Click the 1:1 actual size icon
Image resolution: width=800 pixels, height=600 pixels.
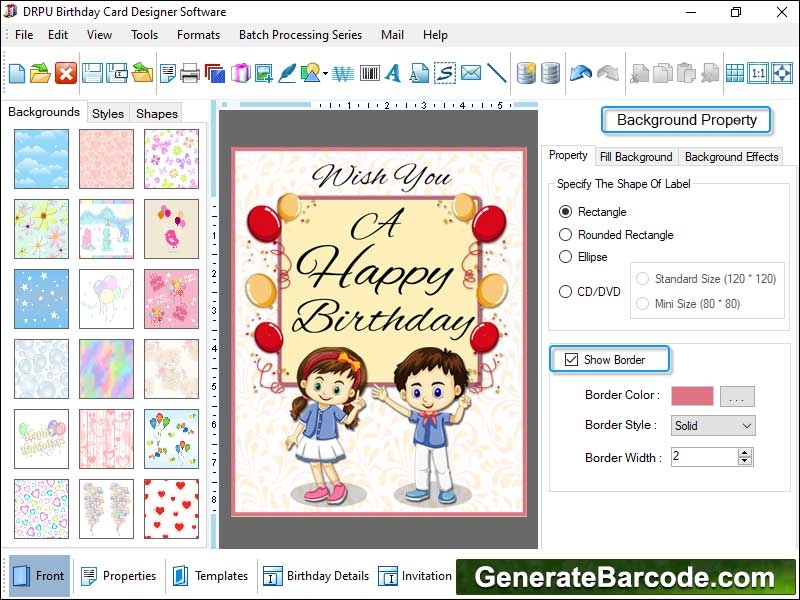[x=758, y=73]
